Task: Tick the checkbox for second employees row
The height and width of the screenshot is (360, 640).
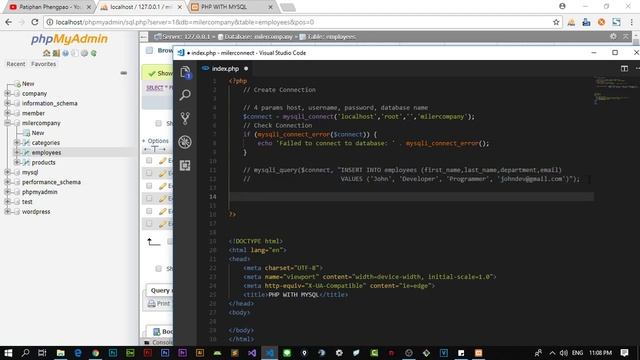Action: [149, 173]
